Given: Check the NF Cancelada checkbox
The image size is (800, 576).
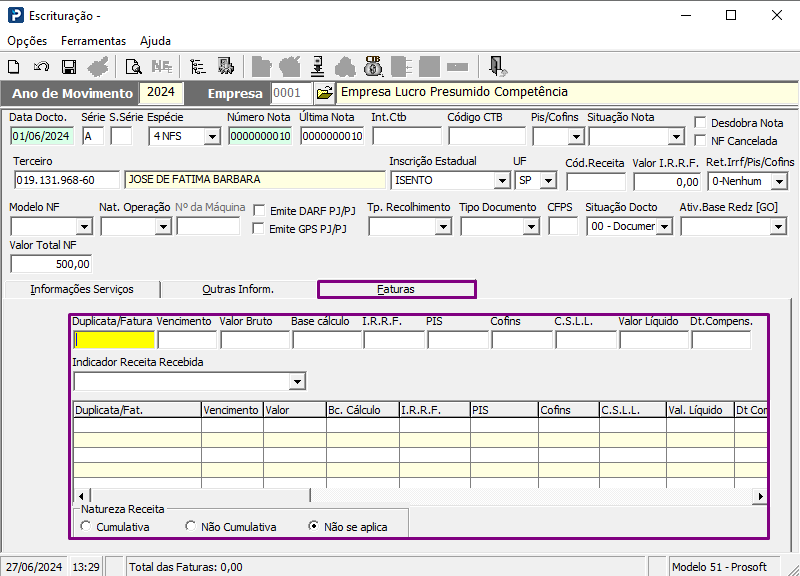Looking at the screenshot, I should click(701, 141).
